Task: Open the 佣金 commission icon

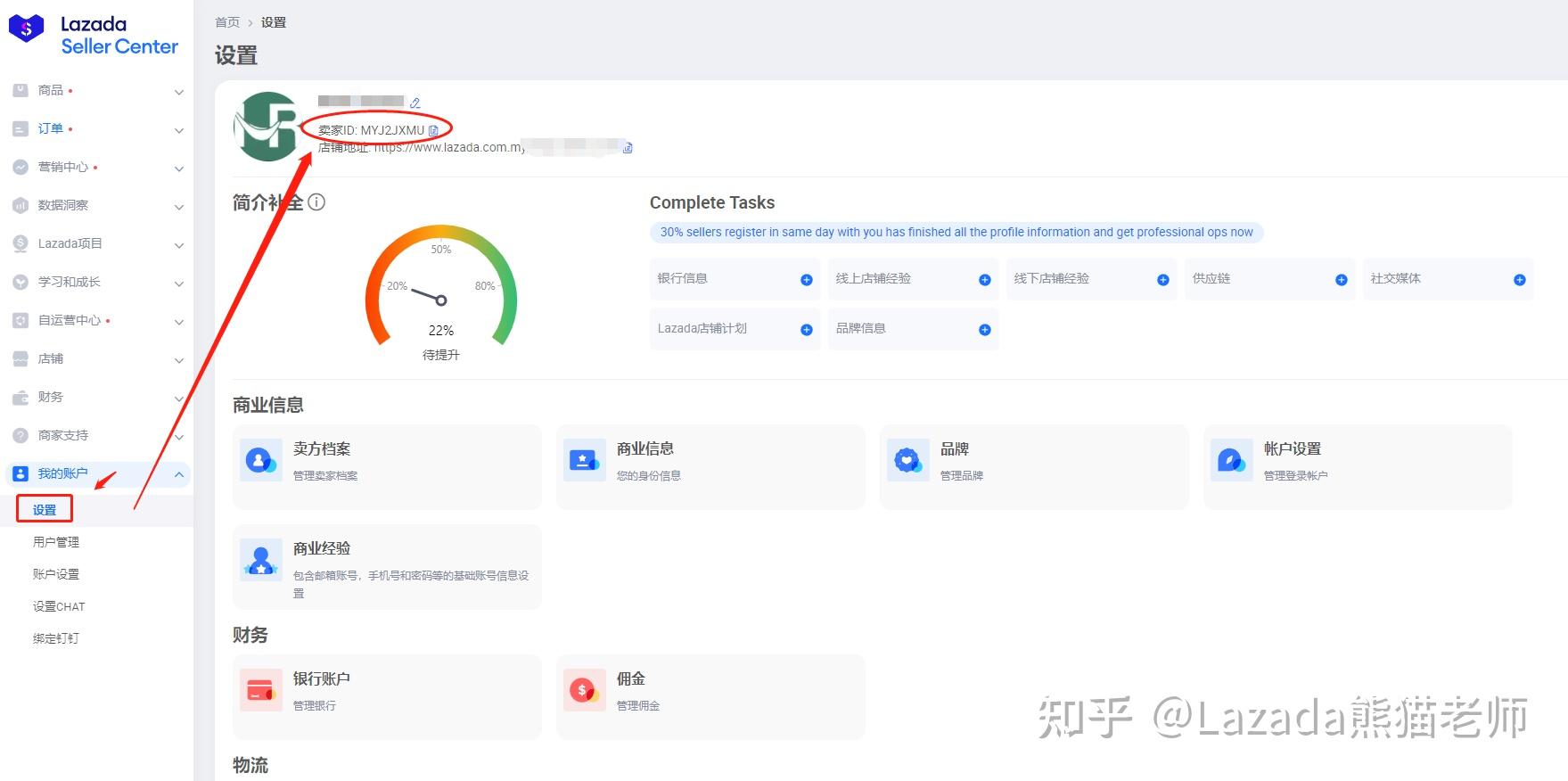Action: pyautogui.click(x=585, y=691)
